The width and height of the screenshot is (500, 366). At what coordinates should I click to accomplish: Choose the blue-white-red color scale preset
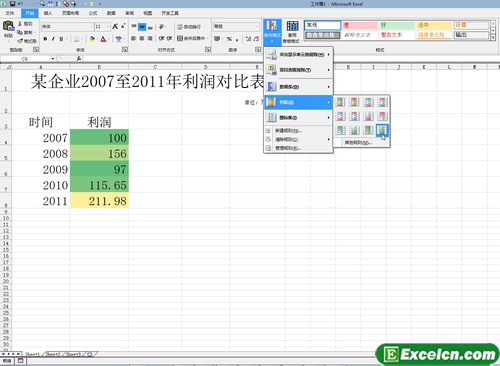point(340,116)
